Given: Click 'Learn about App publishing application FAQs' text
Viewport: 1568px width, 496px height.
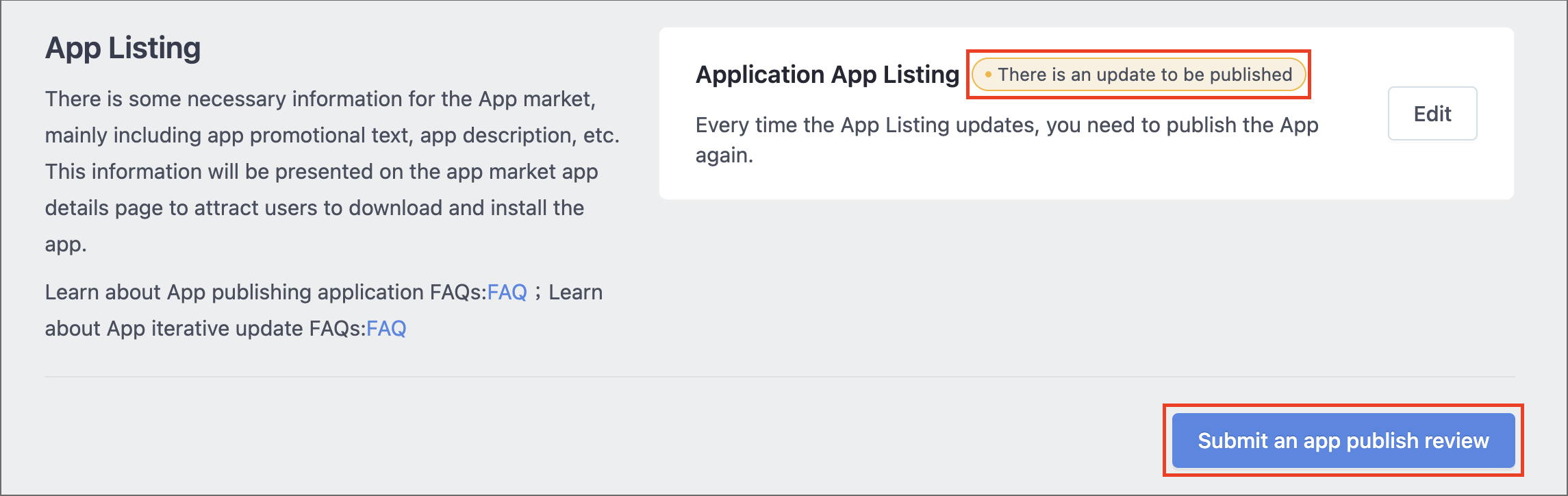Looking at the screenshot, I should click(266, 293).
